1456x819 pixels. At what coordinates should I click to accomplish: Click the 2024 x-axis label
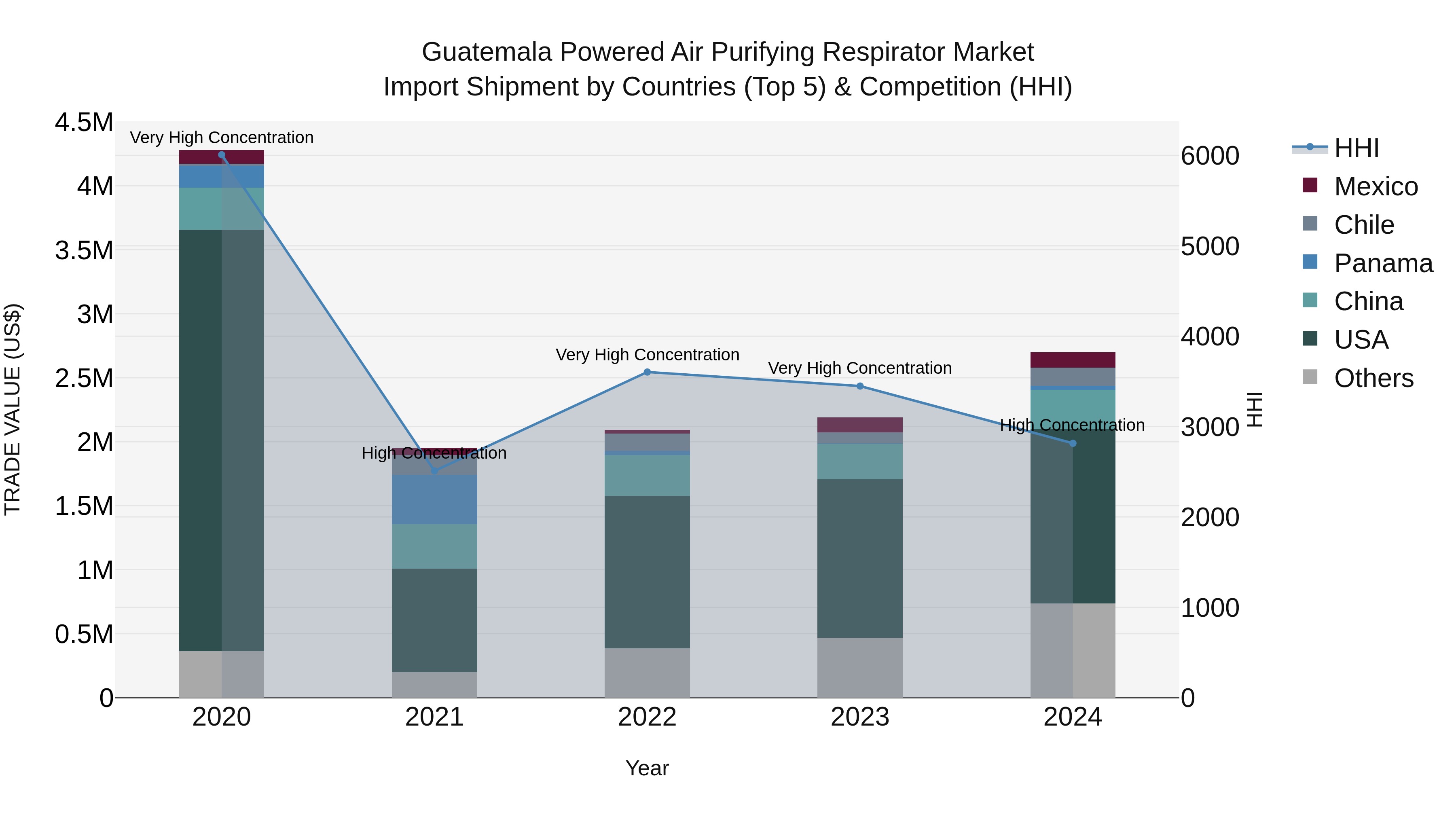(x=1073, y=717)
